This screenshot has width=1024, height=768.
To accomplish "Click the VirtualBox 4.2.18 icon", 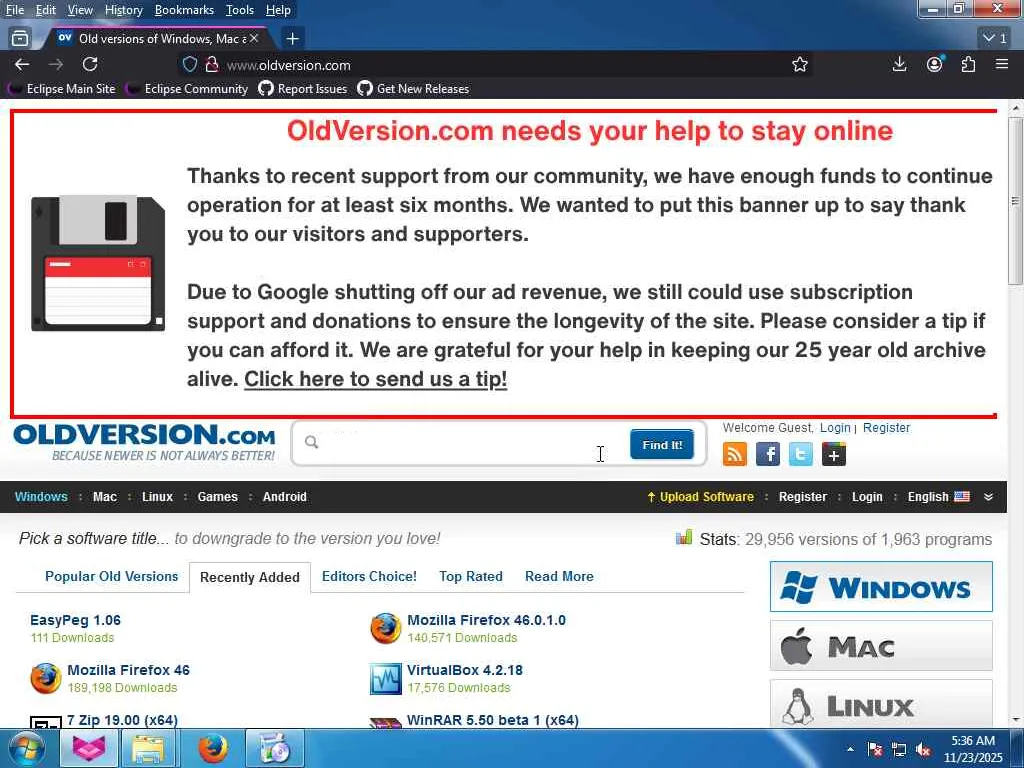I will [x=385, y=679].
